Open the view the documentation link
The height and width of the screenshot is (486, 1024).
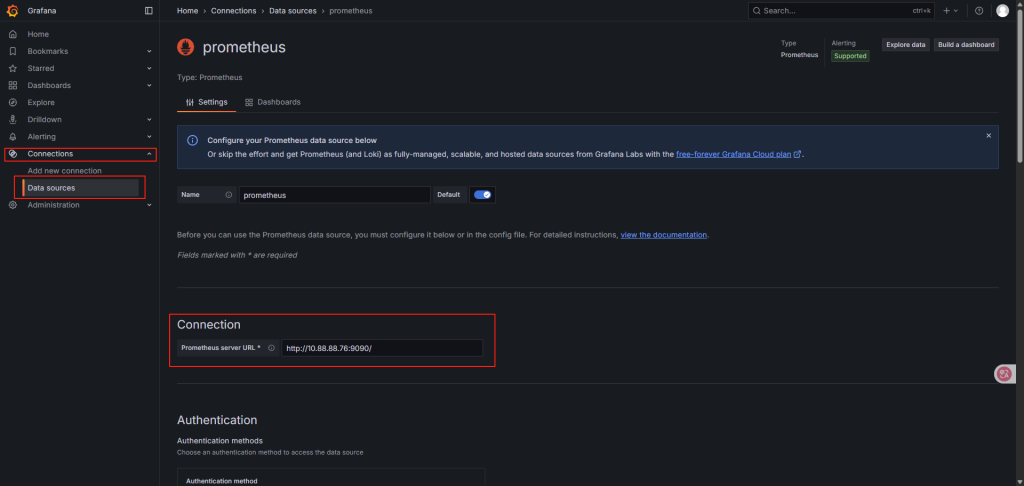664,234
